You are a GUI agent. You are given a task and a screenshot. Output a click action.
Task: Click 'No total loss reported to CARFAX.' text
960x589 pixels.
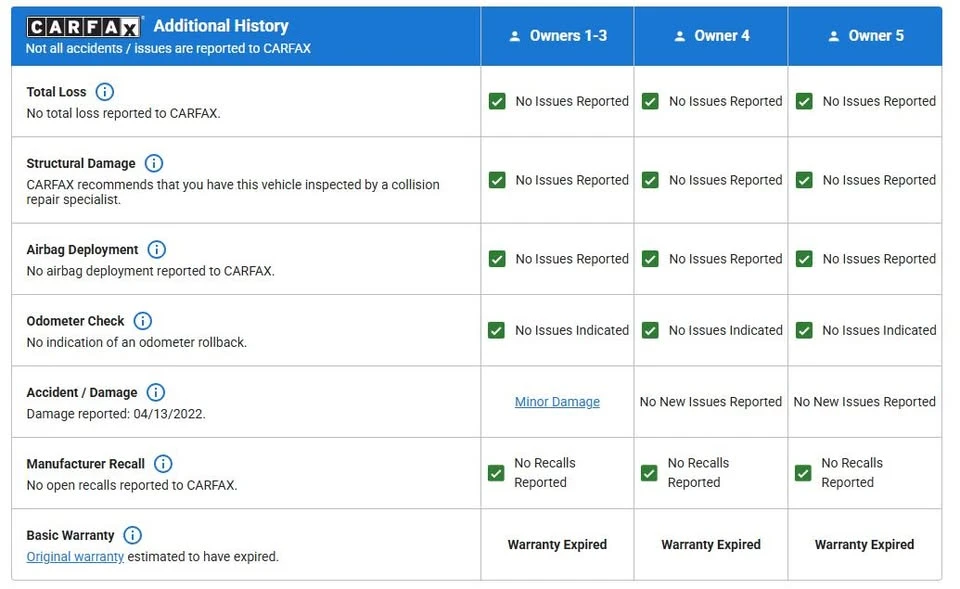tap(123, 113)
